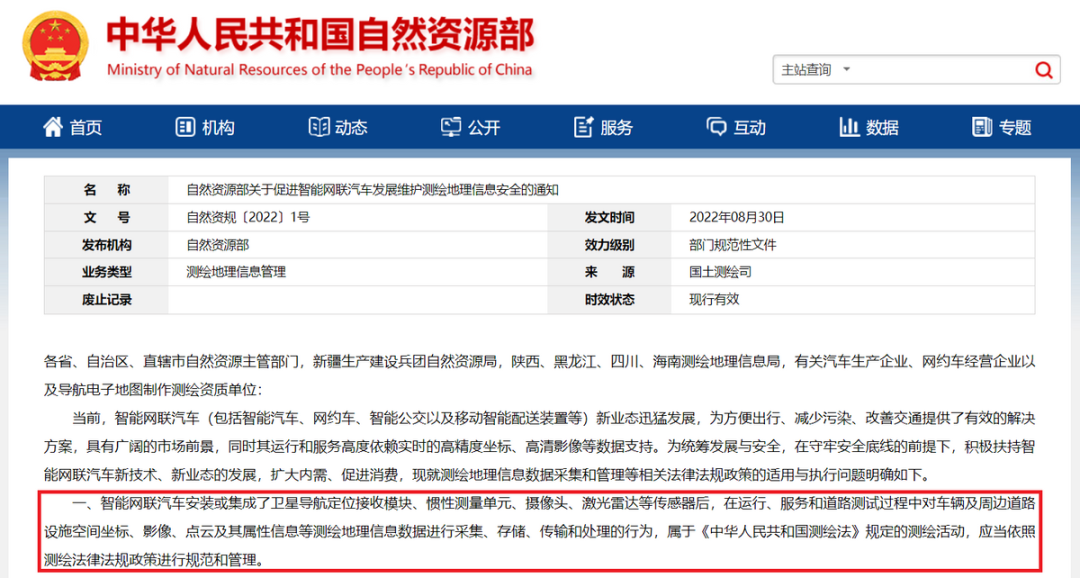
Task: Open the 服务 navigation menu item
Action: coord(603,127)
